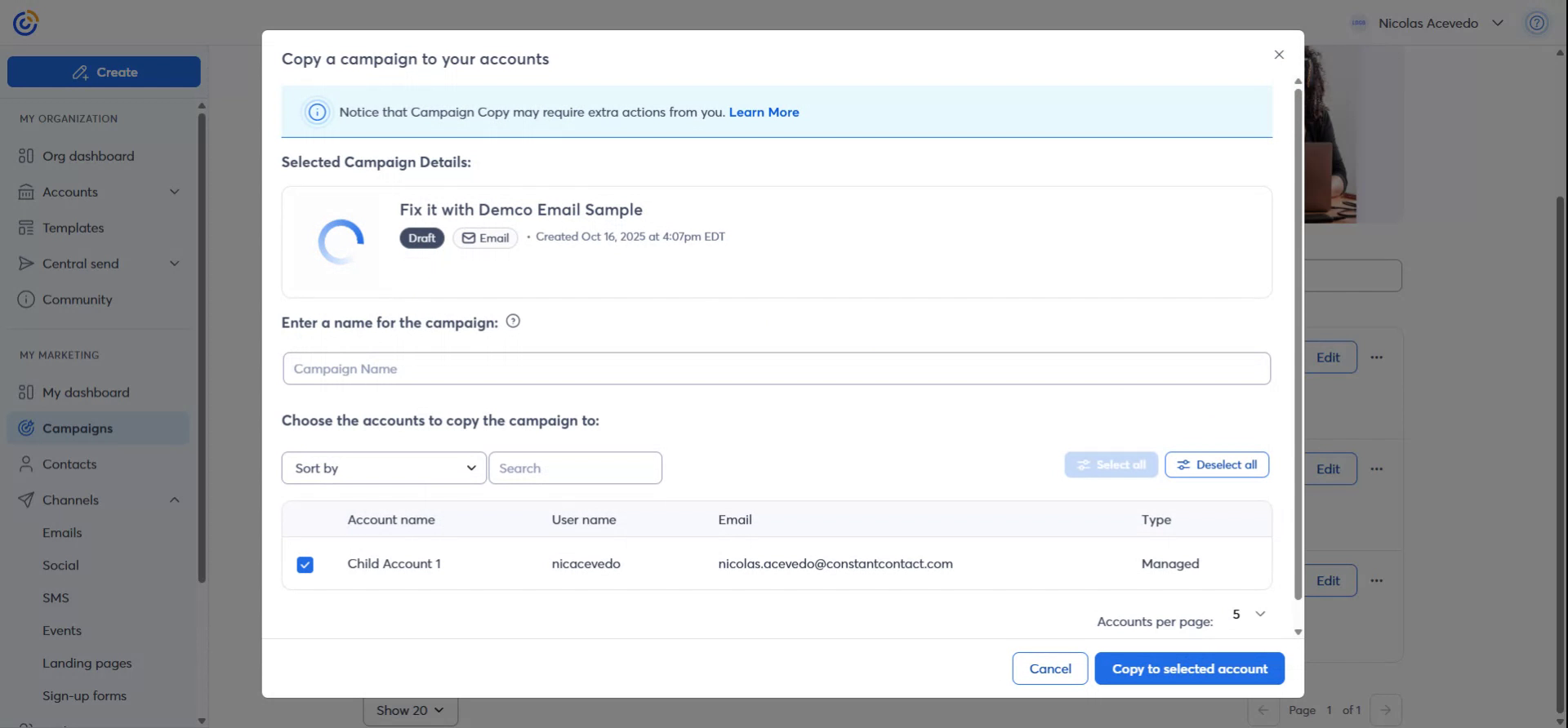Open Org dashboard from sidebar
The image size is (1568, 728).
coord(88,156)
